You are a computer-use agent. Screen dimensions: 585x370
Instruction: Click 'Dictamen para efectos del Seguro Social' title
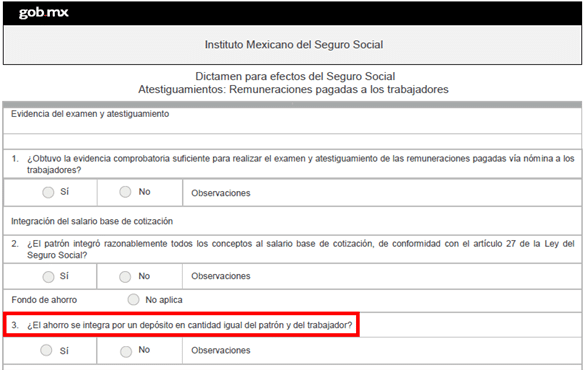[x=295, y=76]
